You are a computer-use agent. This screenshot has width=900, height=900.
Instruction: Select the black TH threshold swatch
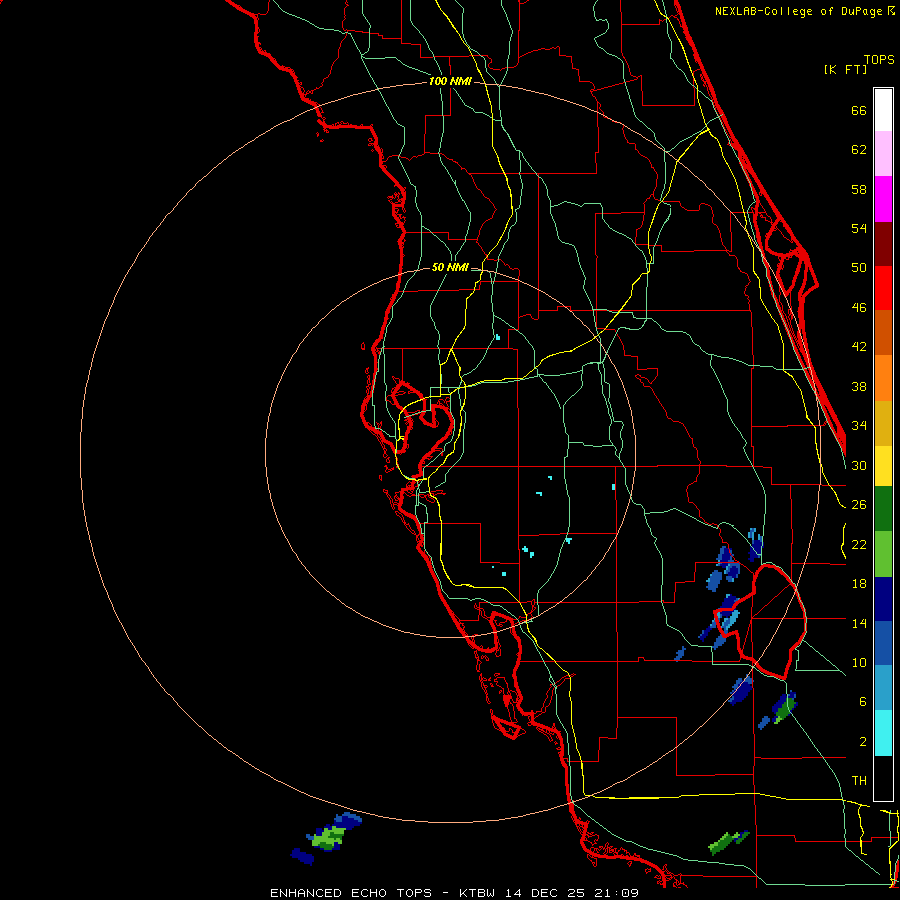tap(883, 778)
